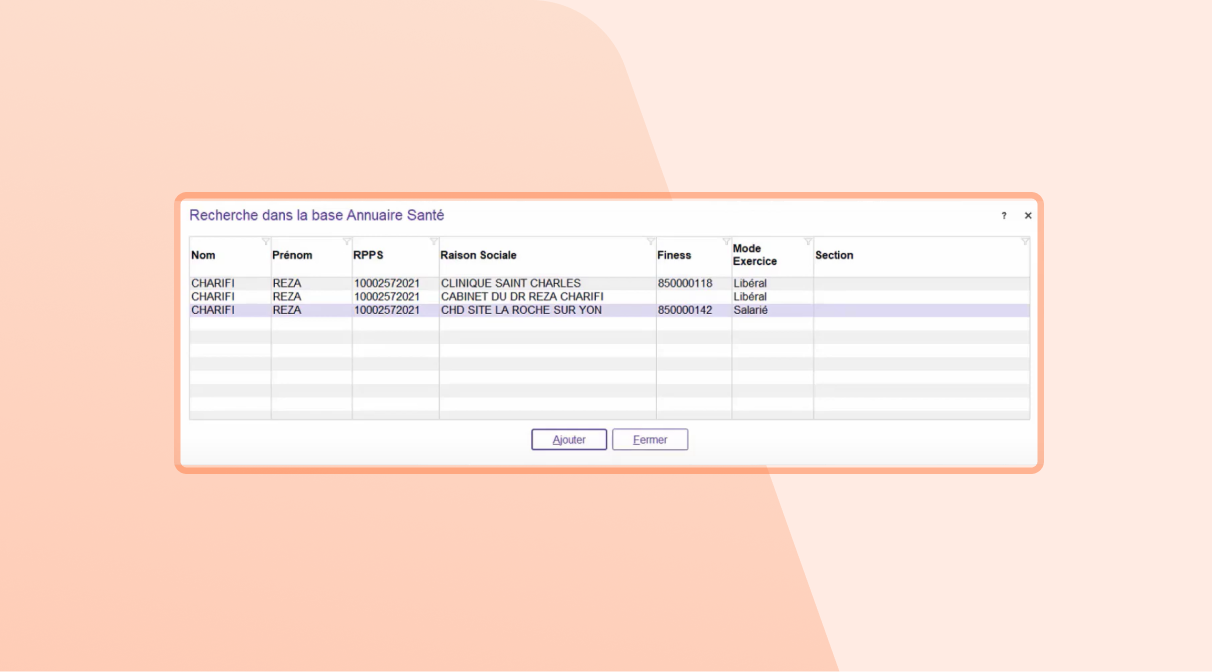Click the Salarié mode exercice cell

(x=750, y=311)
